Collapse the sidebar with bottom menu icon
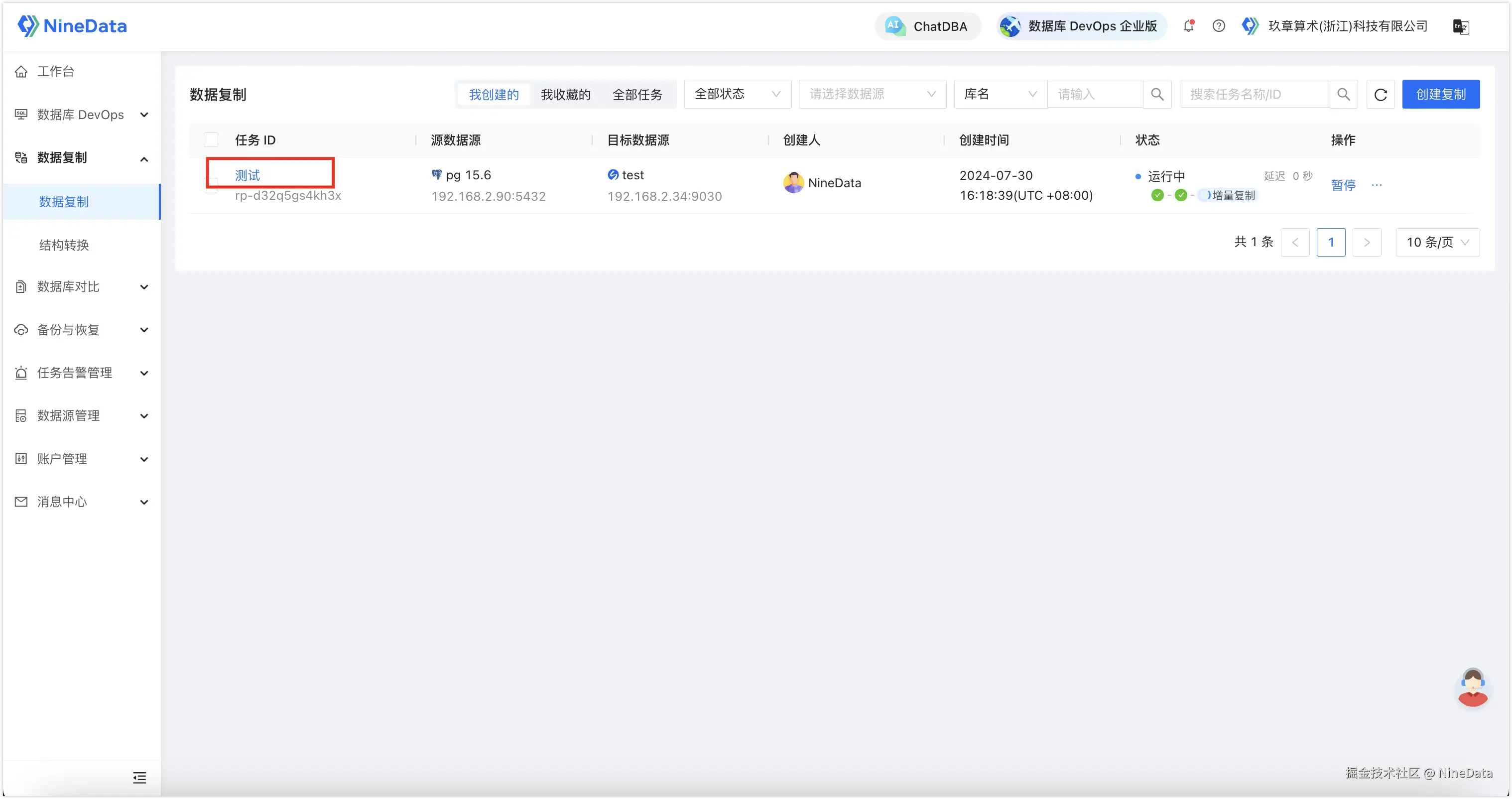 pos(139,778)
